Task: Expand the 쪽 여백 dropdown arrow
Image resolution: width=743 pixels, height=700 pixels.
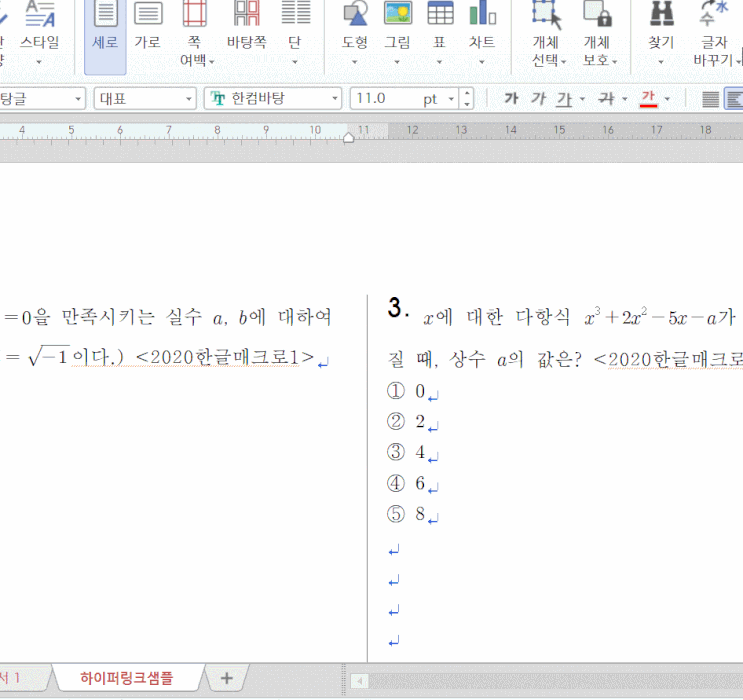Action: point(212,62)
